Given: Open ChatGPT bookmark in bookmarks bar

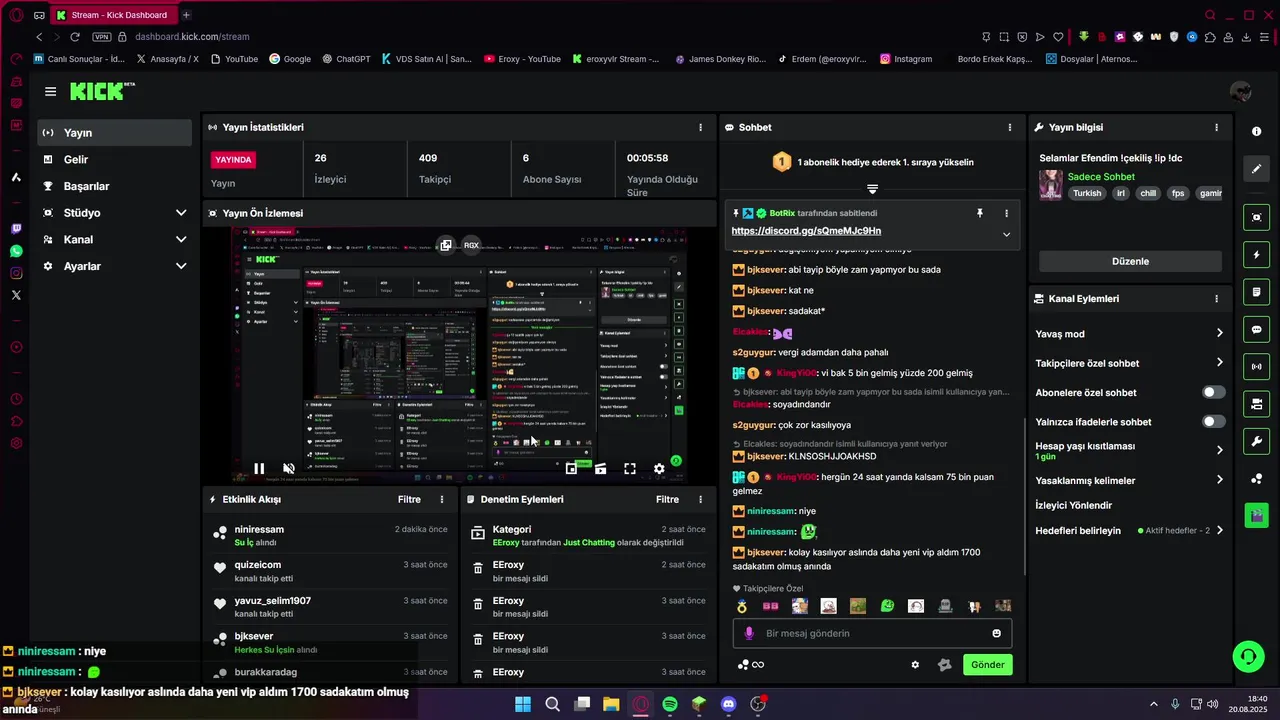Looking at the screenshot, I should coord(346,59).
